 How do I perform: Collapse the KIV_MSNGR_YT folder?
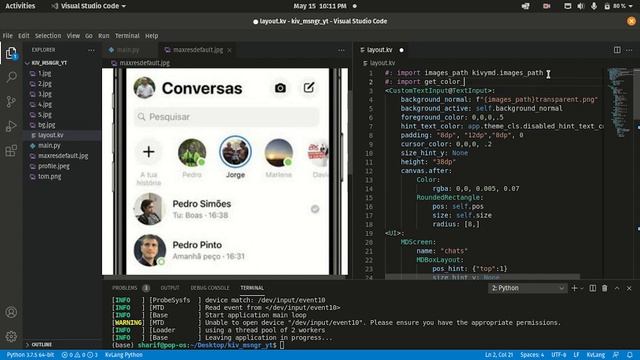(x=49, y=63)
